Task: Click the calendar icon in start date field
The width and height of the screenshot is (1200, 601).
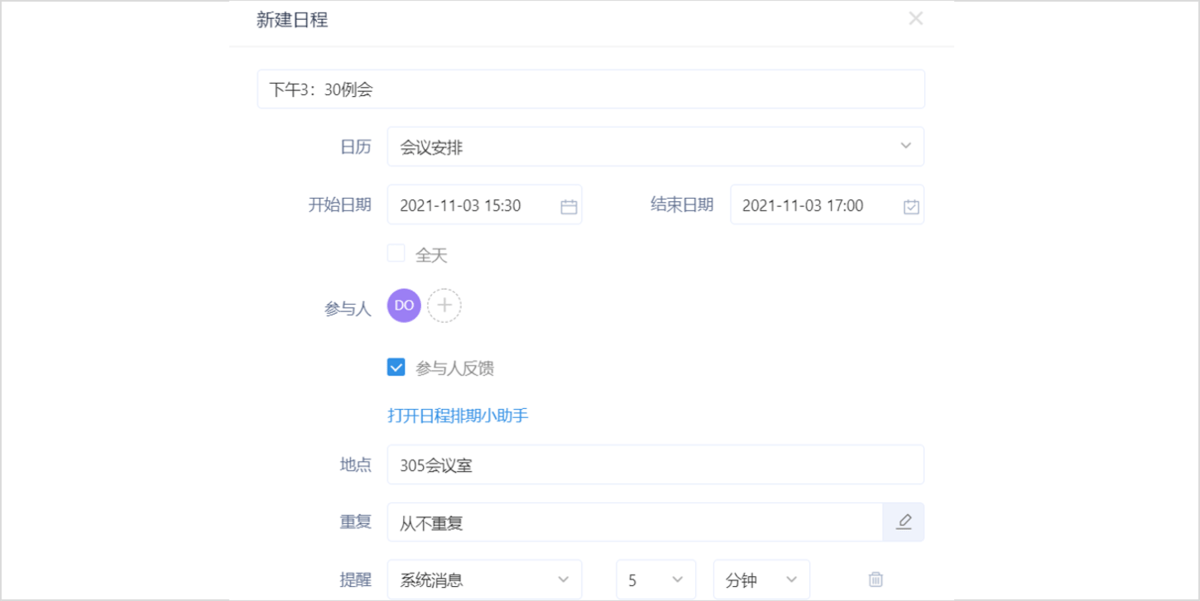Action: coord(569,207)
